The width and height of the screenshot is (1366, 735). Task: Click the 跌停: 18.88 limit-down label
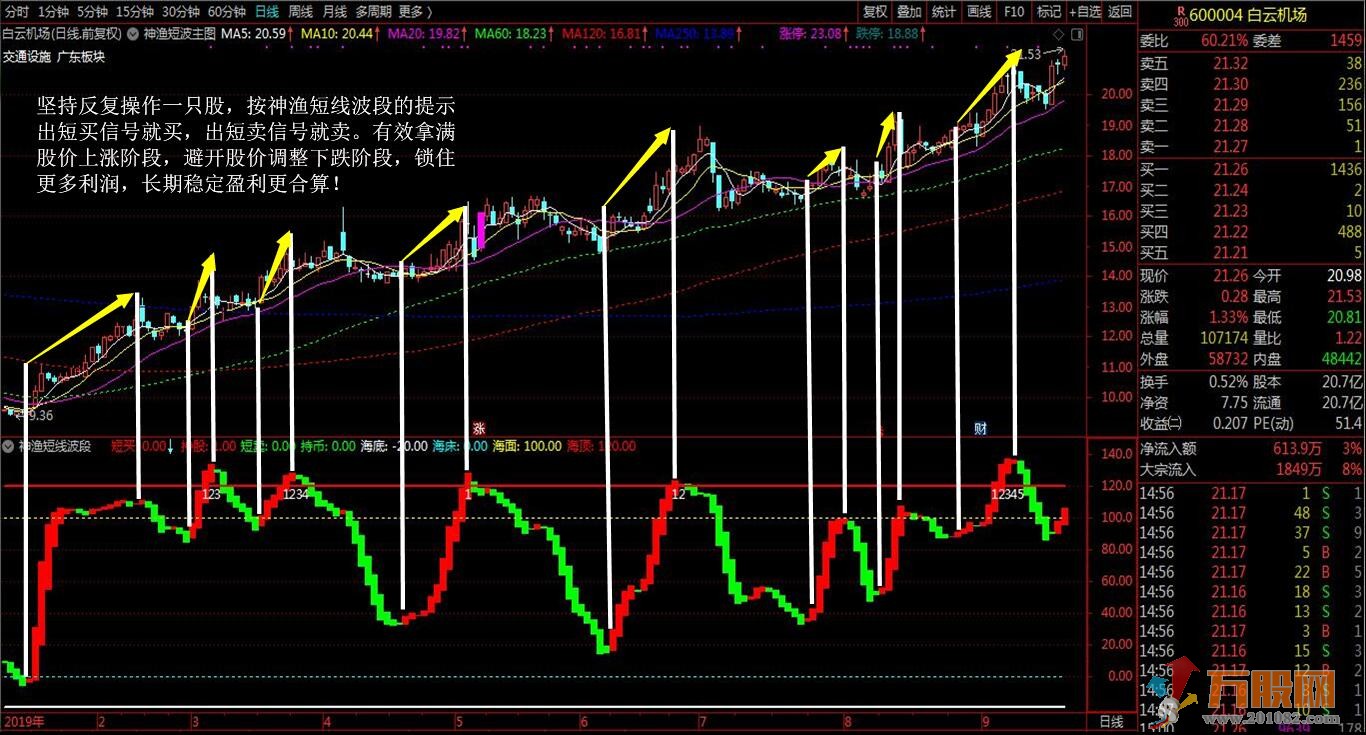[x=888, y=33]
